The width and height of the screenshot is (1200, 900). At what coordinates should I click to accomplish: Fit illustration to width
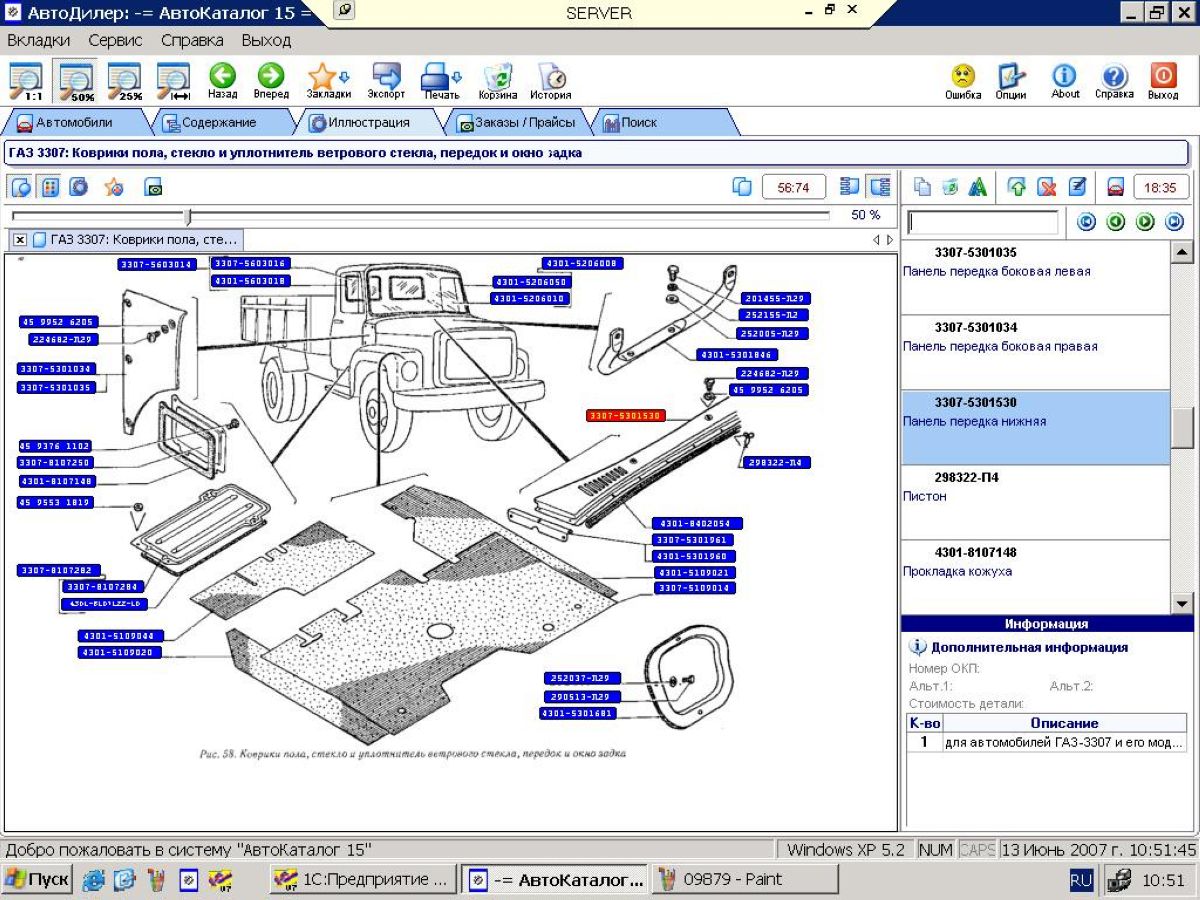click(x=174, y=82)
